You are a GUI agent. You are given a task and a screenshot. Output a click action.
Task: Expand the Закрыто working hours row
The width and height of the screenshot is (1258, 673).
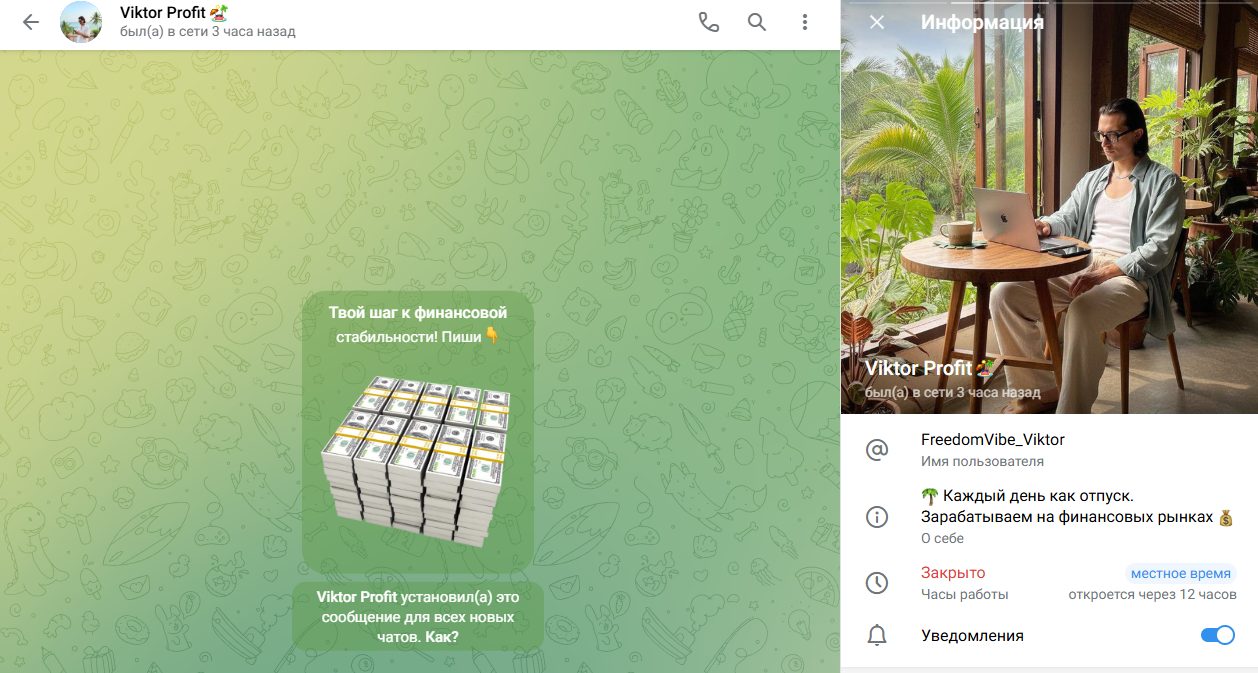pyautogui.click(x=1049, y=583)
